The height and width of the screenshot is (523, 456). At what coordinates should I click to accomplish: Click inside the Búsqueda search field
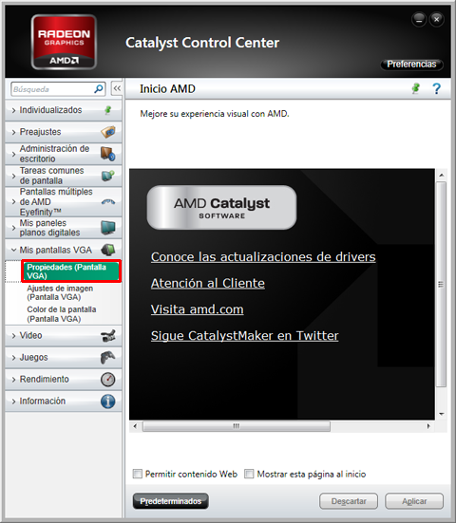(53, 89)
